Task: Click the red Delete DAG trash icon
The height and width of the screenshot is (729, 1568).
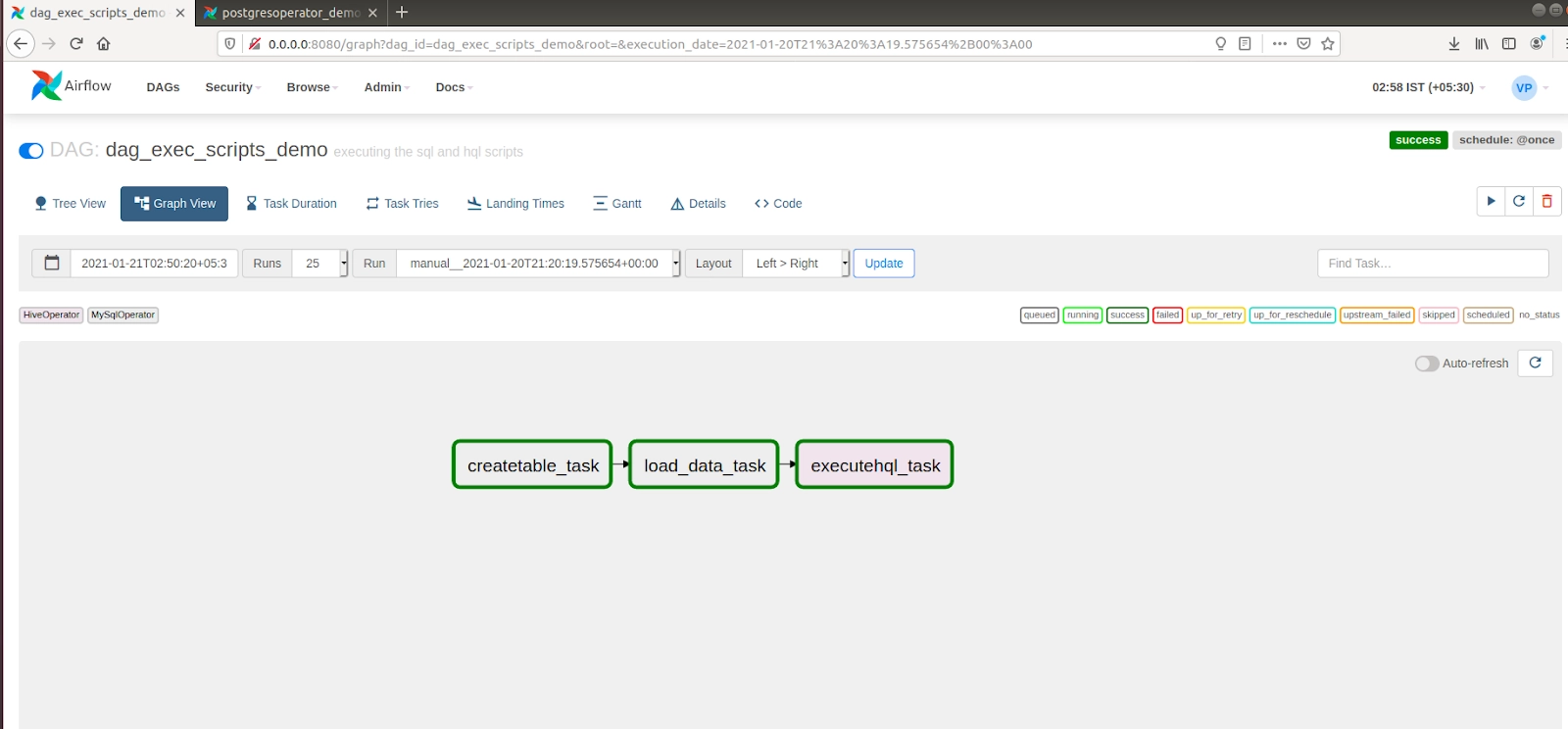Action: (x=1546, y=201)
